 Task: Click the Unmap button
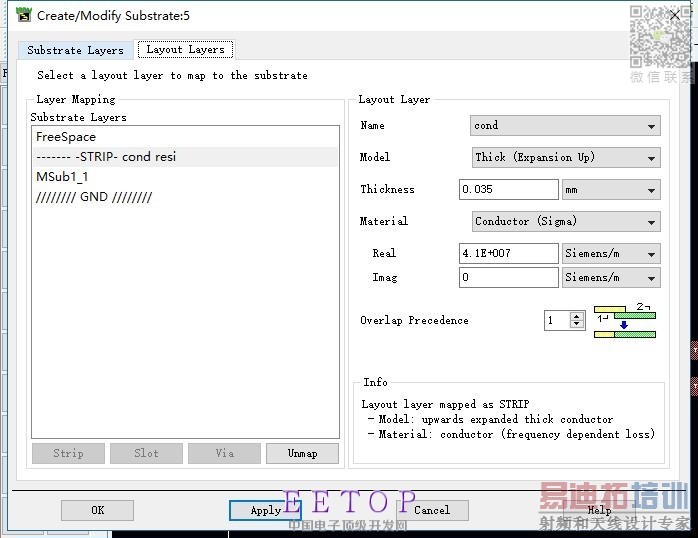302,453
